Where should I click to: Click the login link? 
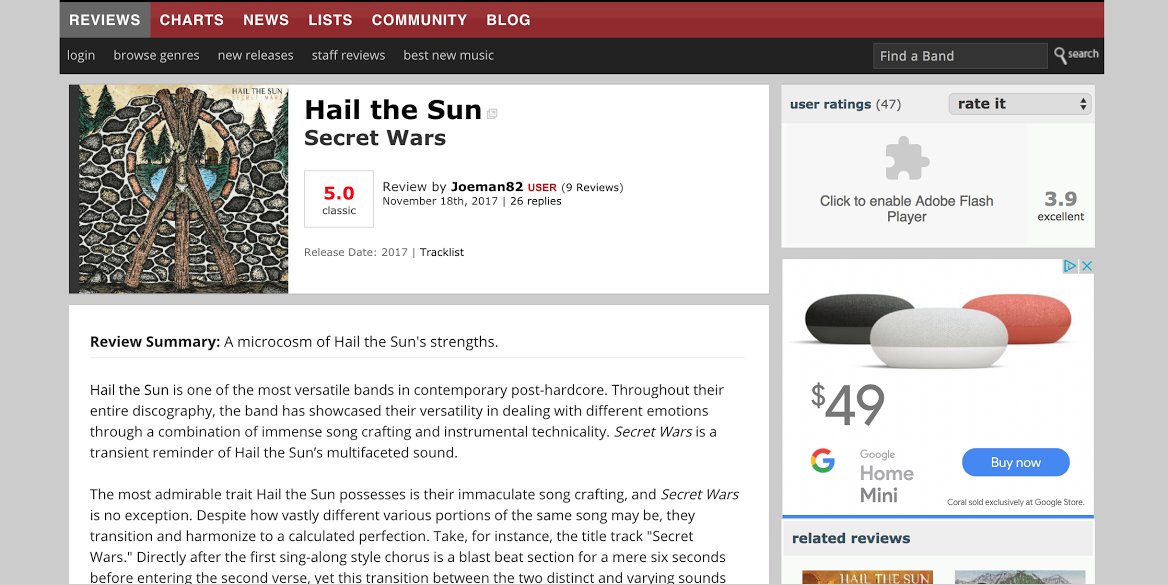click(x=81, y=55)
